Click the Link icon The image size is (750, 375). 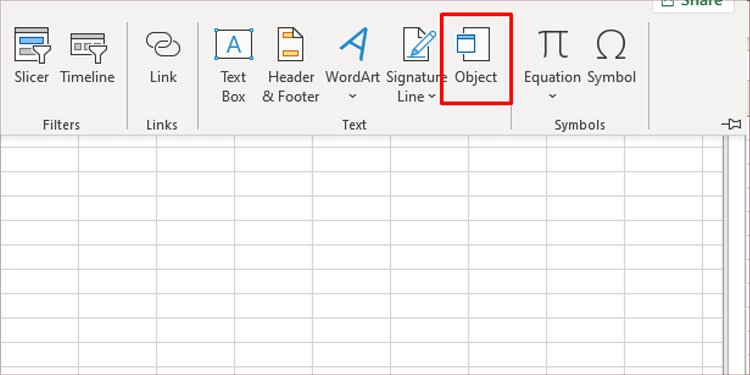(x=163, y=44)
